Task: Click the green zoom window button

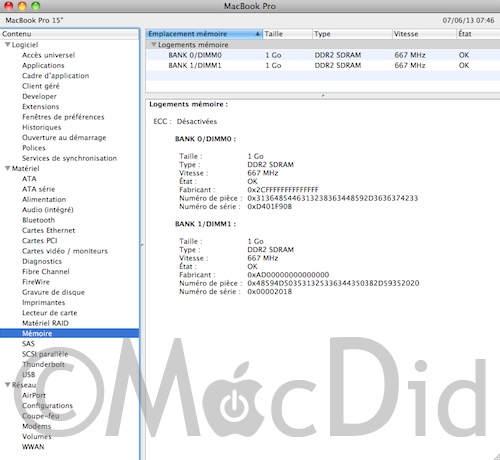Action: pyautogui.click(x=35, y=6)
